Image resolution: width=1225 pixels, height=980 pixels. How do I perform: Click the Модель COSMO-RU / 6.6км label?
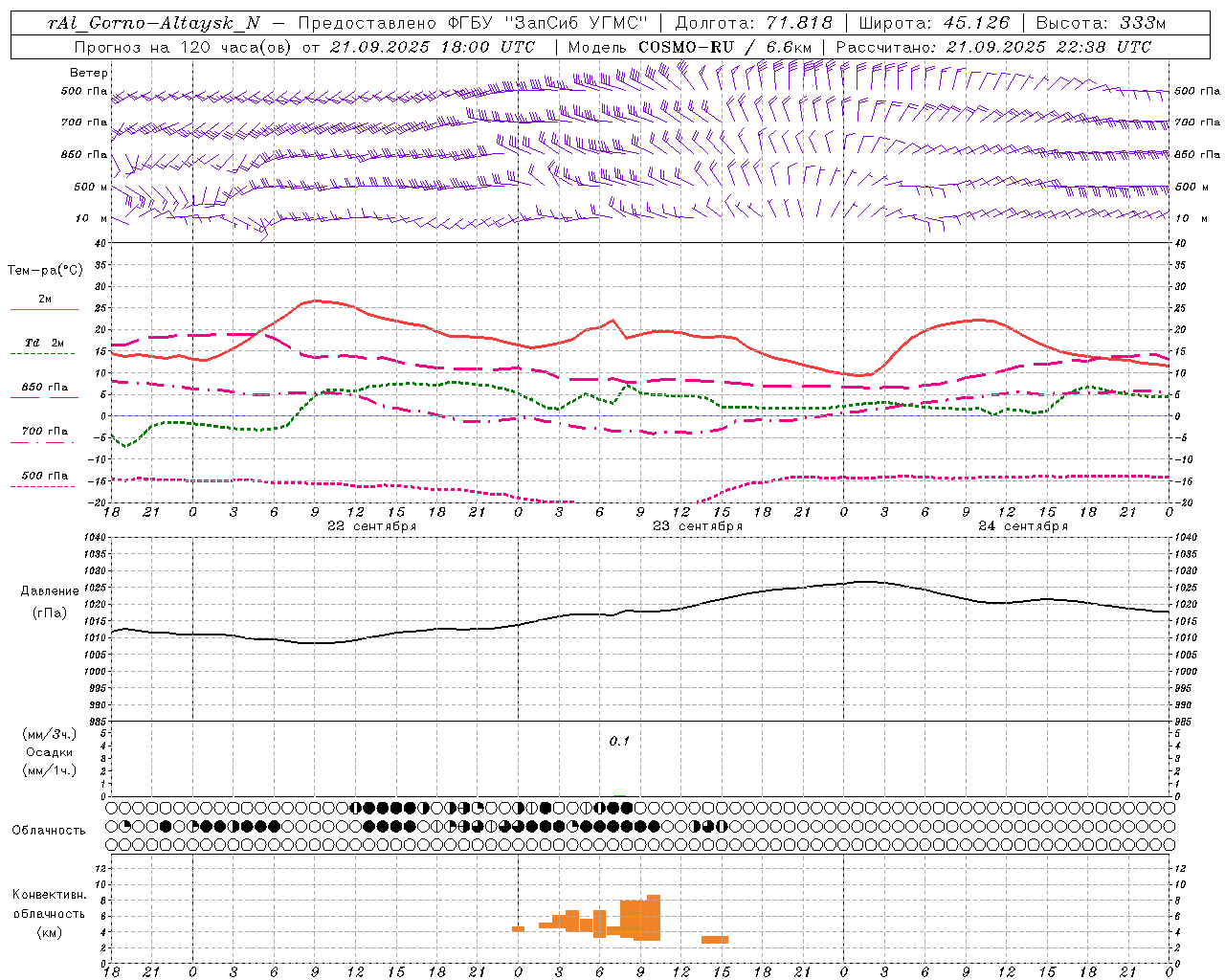[x=690, y=47]
